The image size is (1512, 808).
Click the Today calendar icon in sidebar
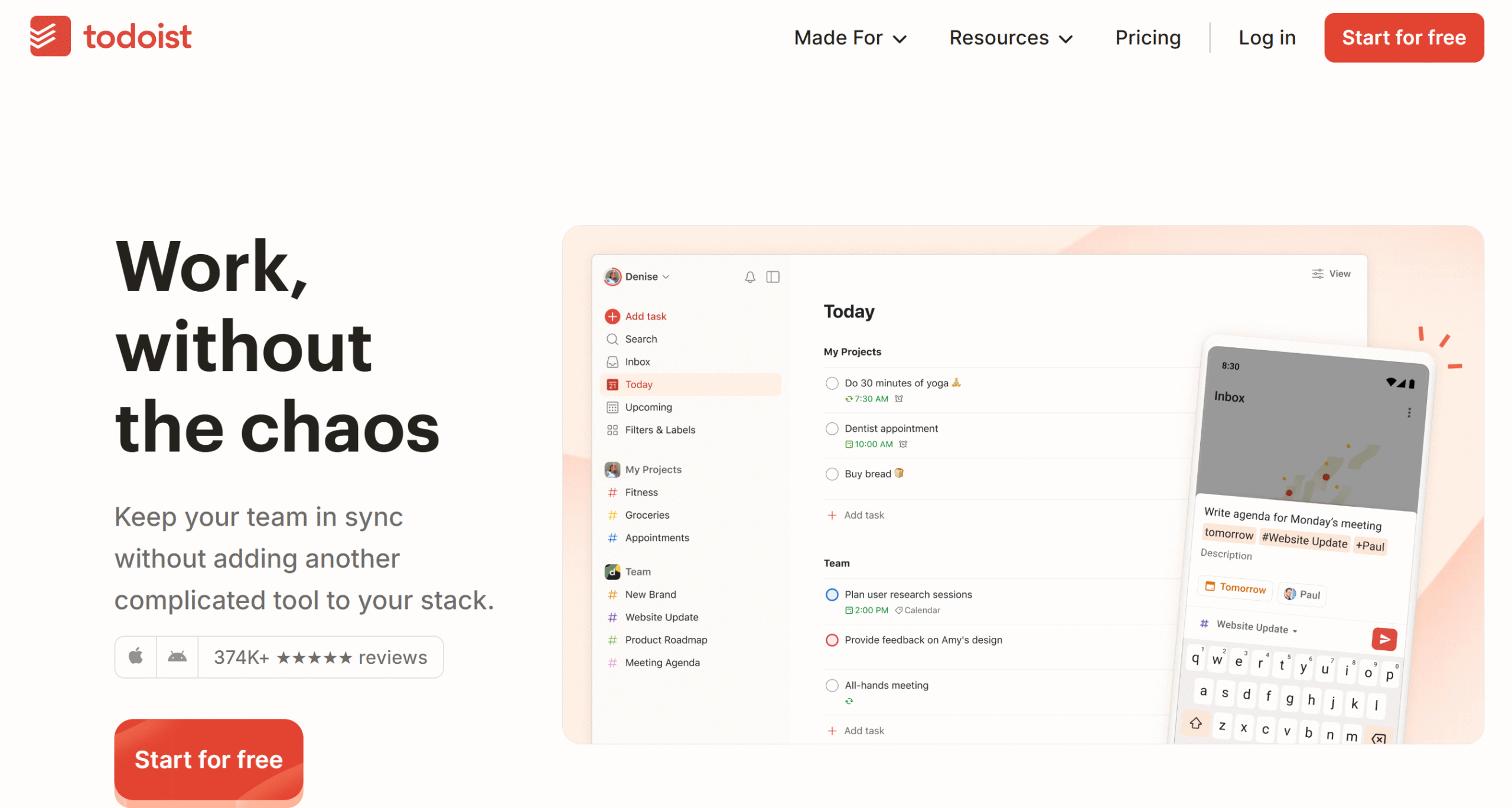coord(612,385)
